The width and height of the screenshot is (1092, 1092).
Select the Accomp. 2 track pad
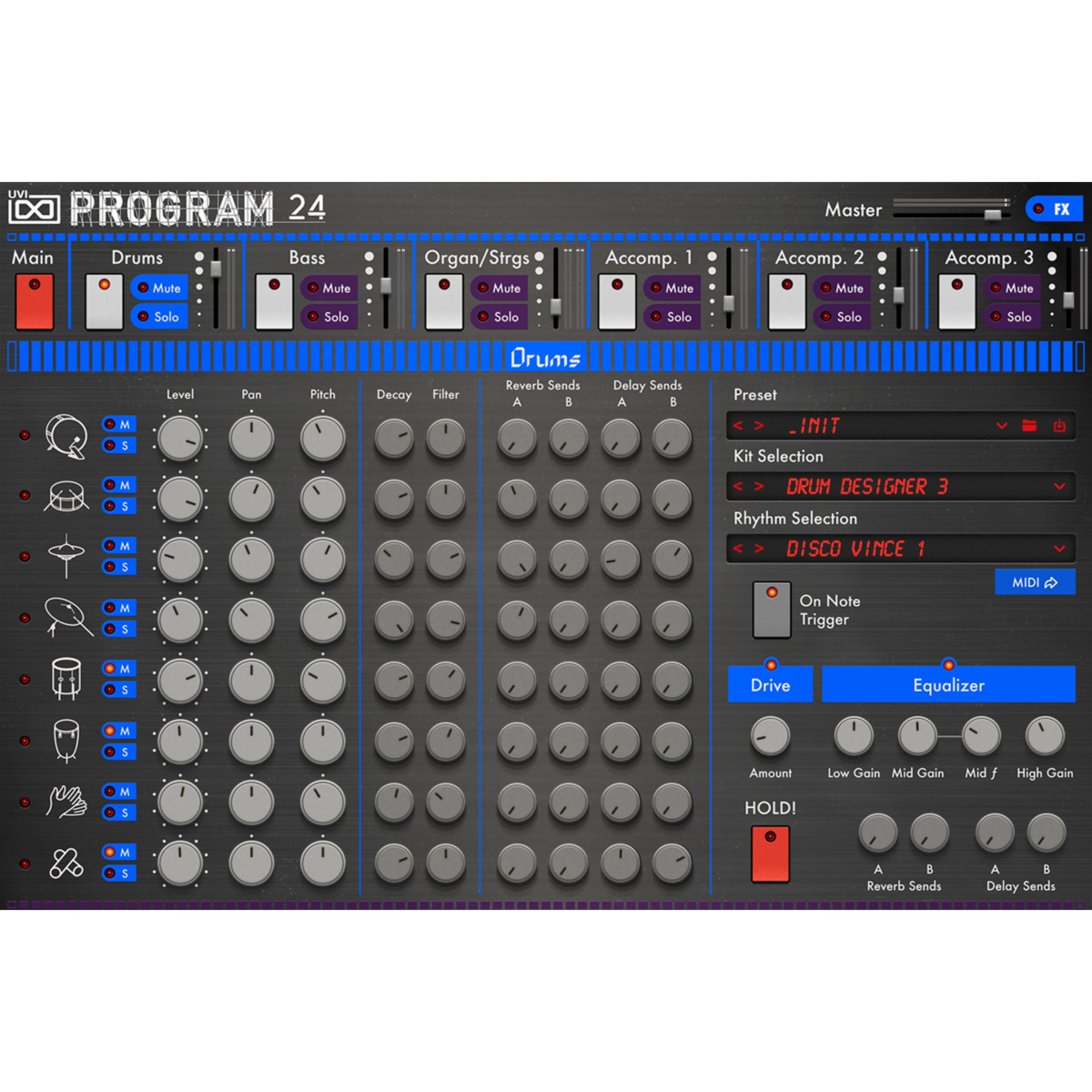point(787,301)
